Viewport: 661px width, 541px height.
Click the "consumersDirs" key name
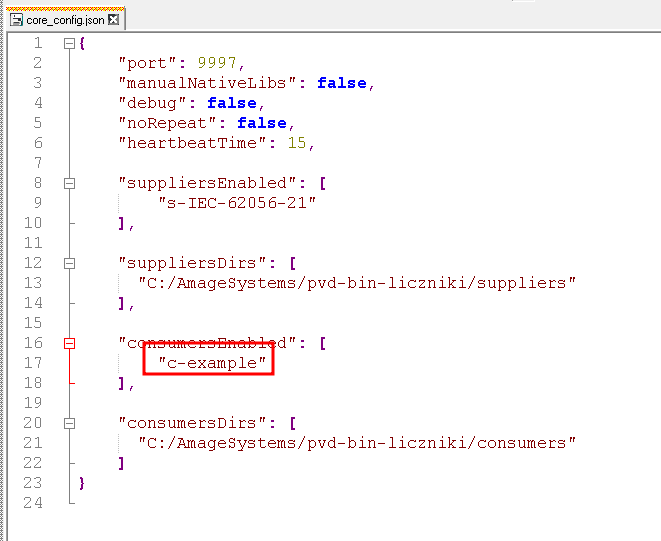coord(197,423)
